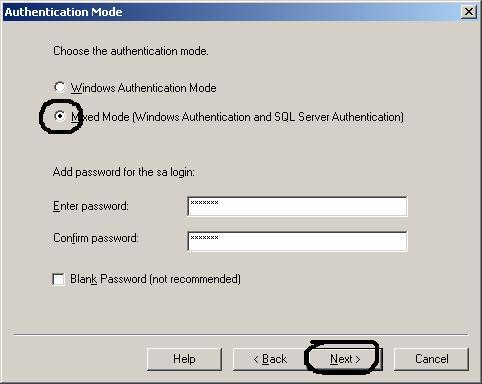Click the masked asterisks in Confirm password box
This screenshot has width=482, height=384.
pos(204,238)
